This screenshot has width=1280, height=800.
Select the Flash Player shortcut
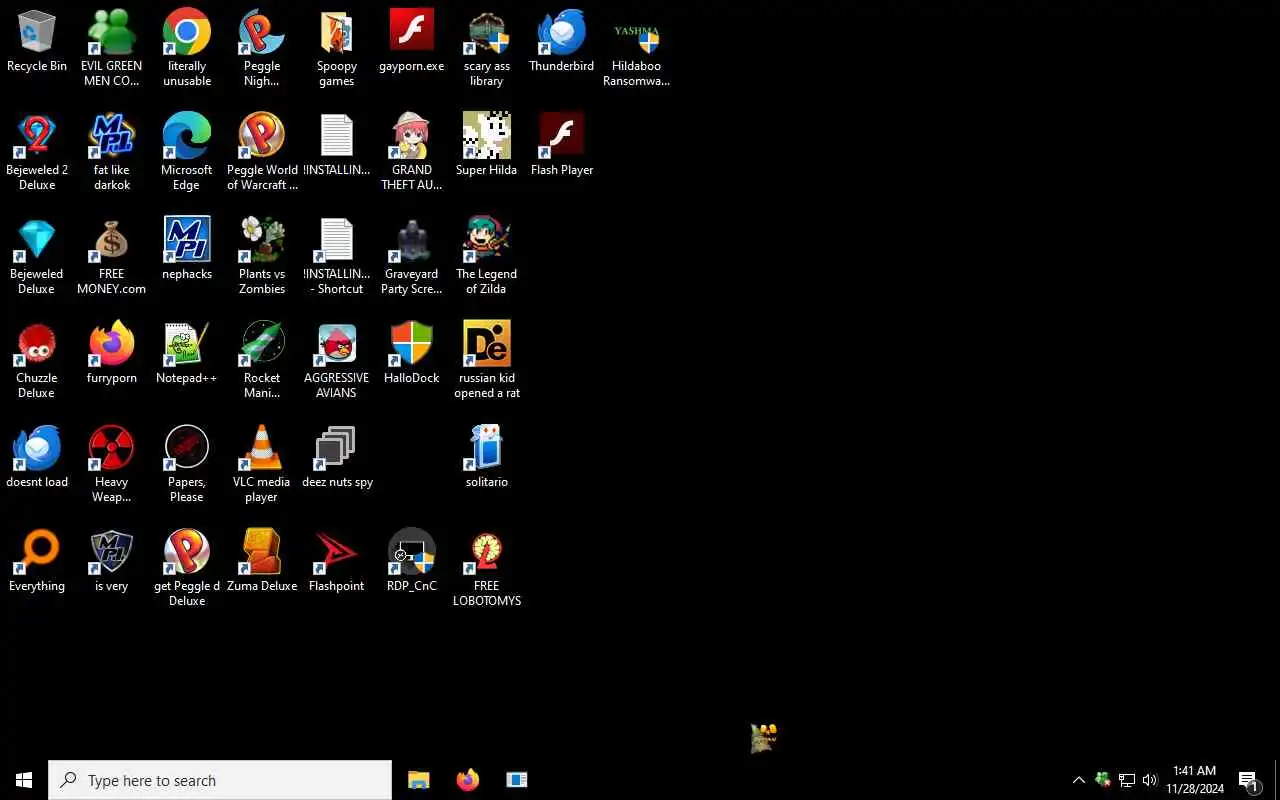click(x=562, y=146)
